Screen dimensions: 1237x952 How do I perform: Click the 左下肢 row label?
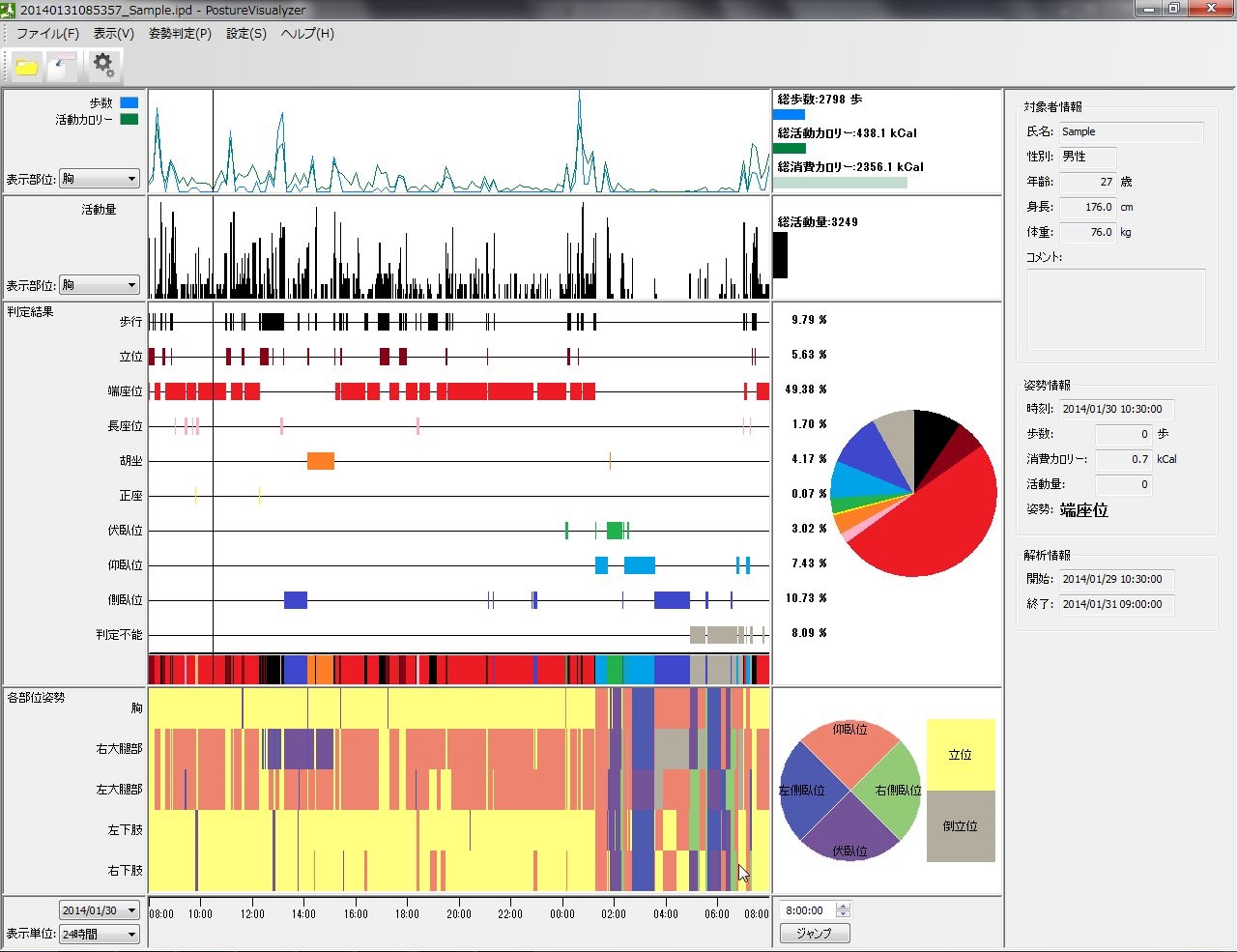125,830
